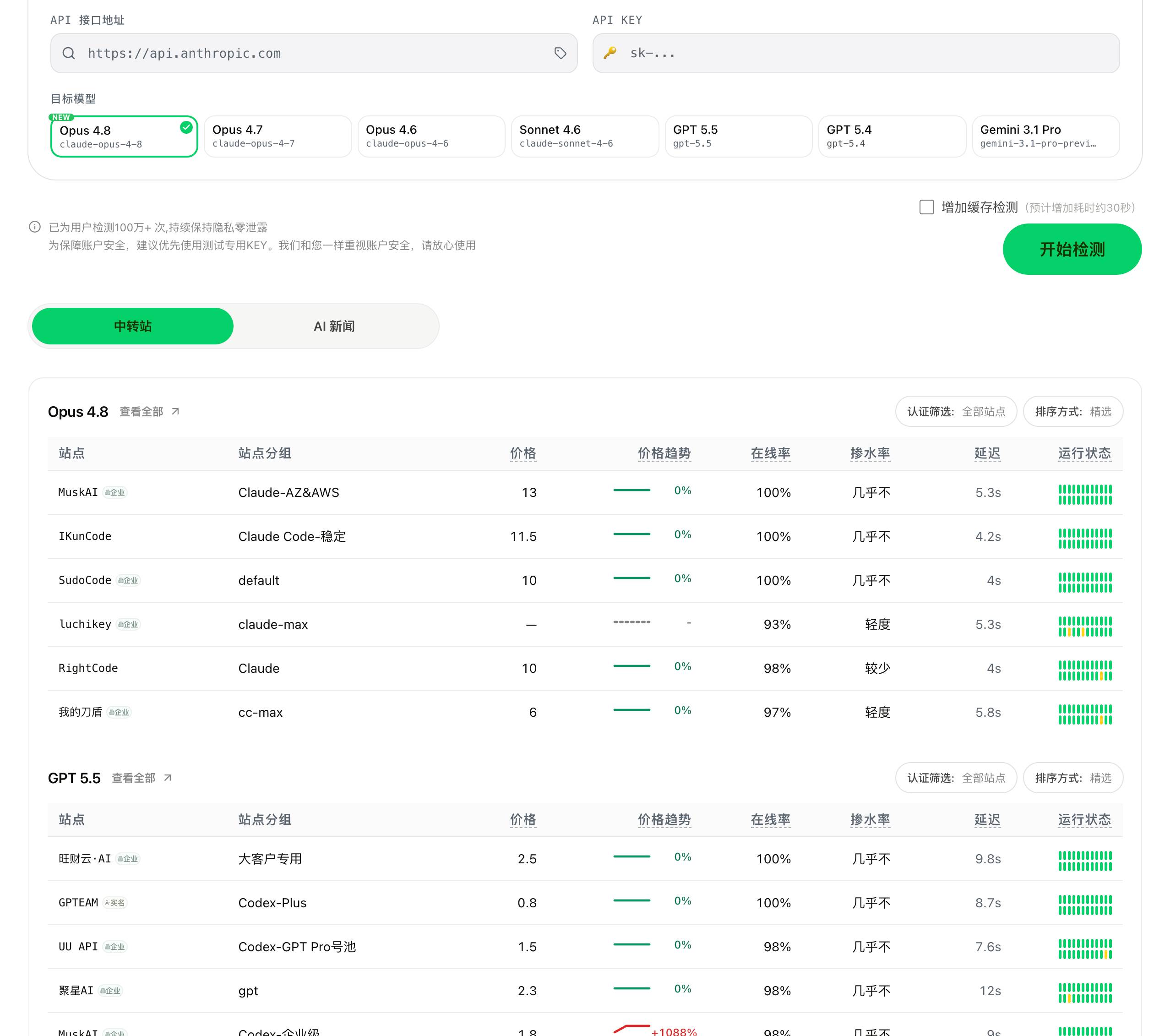This screenshot has width=1165, height=1036.
Task: Click the 12s latency in the 聚星AI row
Action: 990,990
